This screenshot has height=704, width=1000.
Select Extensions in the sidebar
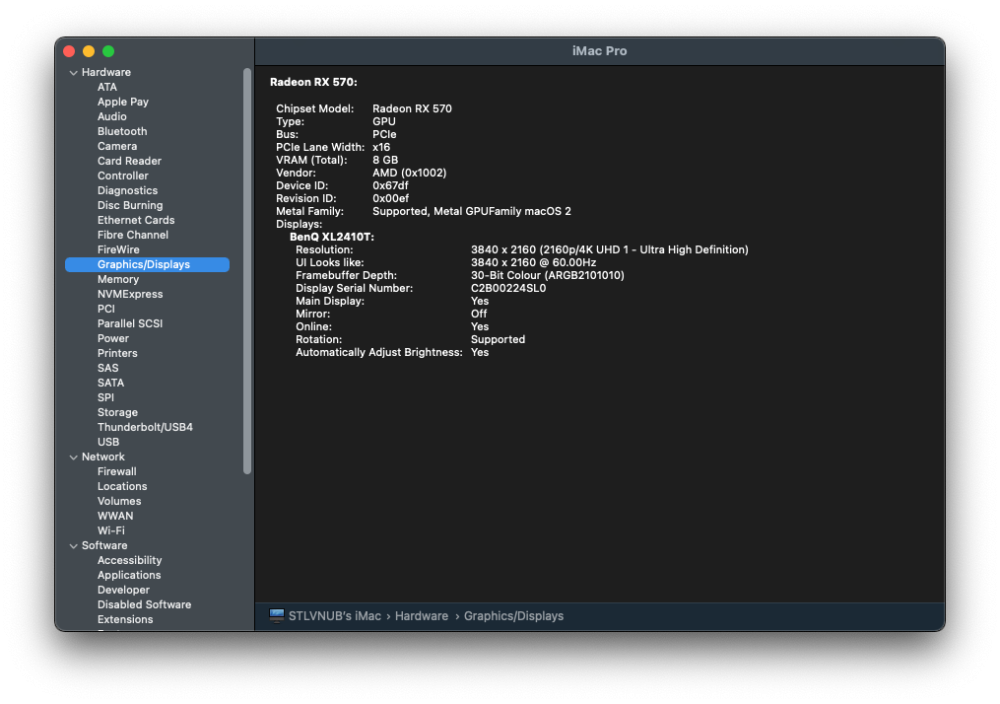(125, 619)
